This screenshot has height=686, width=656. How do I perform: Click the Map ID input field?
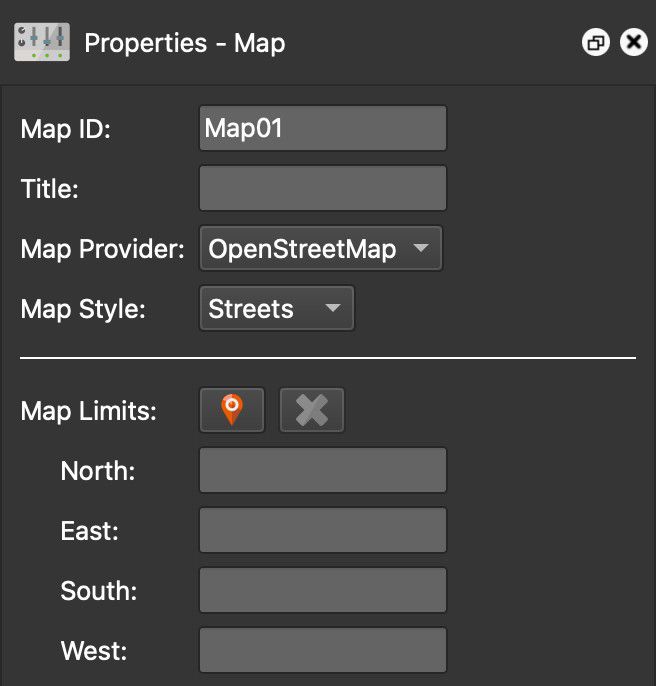(323, 128)
